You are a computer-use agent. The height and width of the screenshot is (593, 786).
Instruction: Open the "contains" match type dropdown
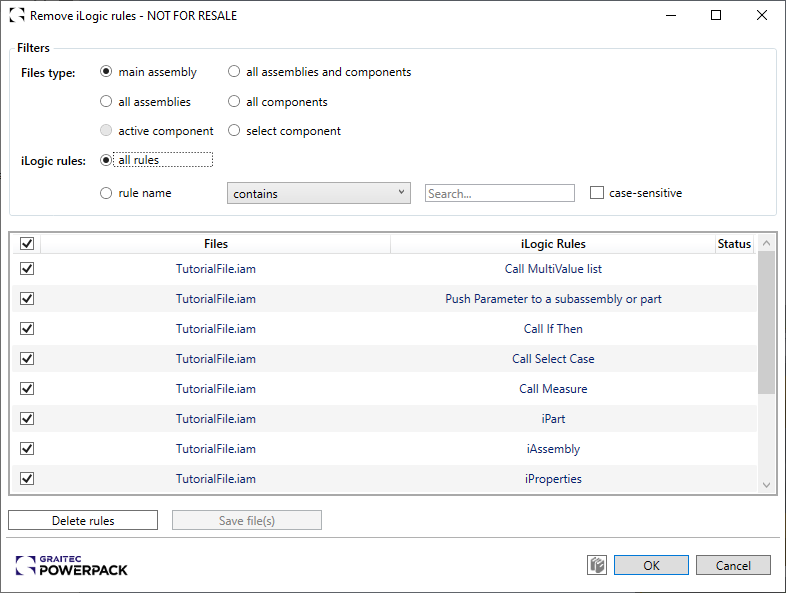click(x=319, y=193)
